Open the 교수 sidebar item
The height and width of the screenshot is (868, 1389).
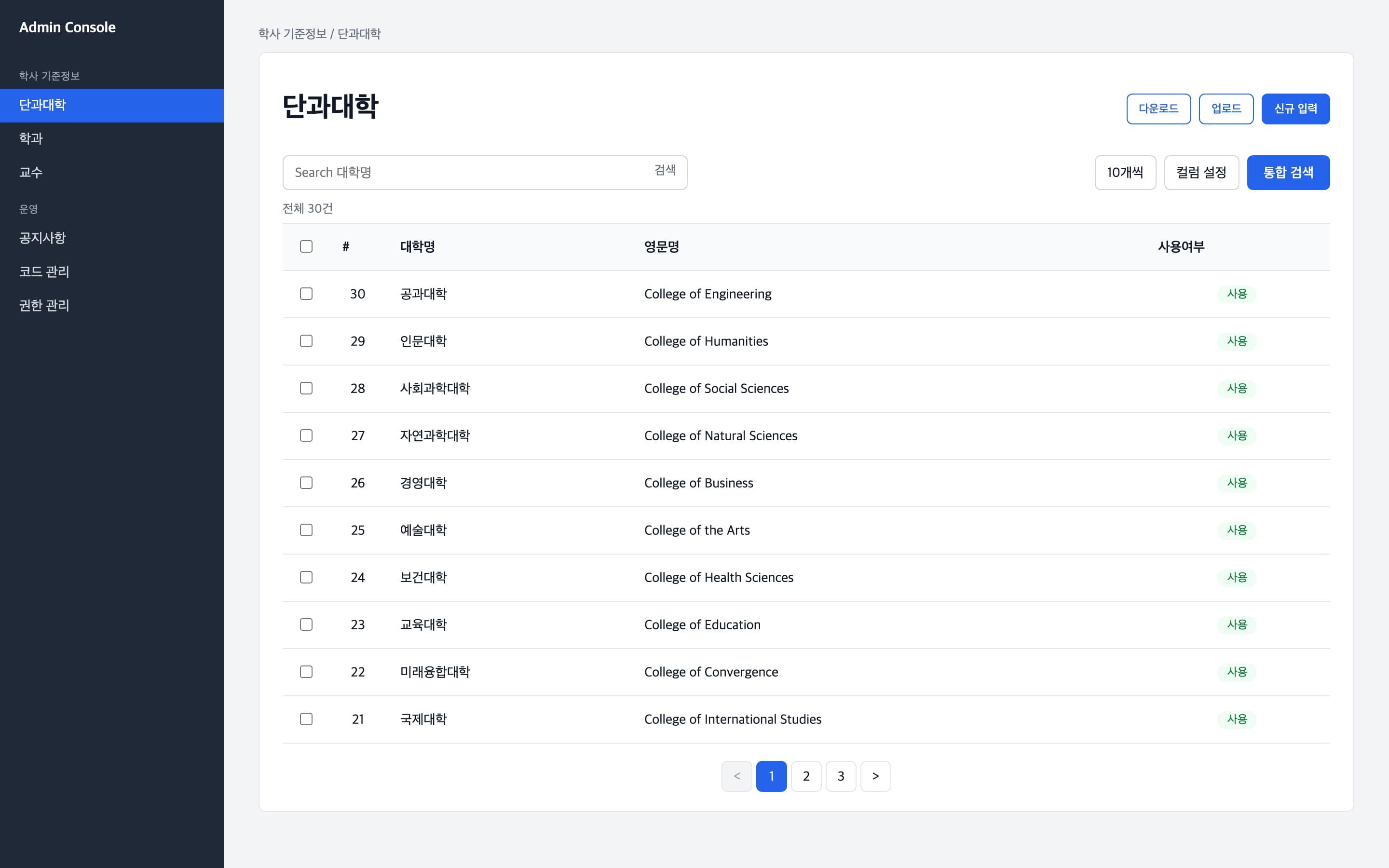(x=112, y=172)
